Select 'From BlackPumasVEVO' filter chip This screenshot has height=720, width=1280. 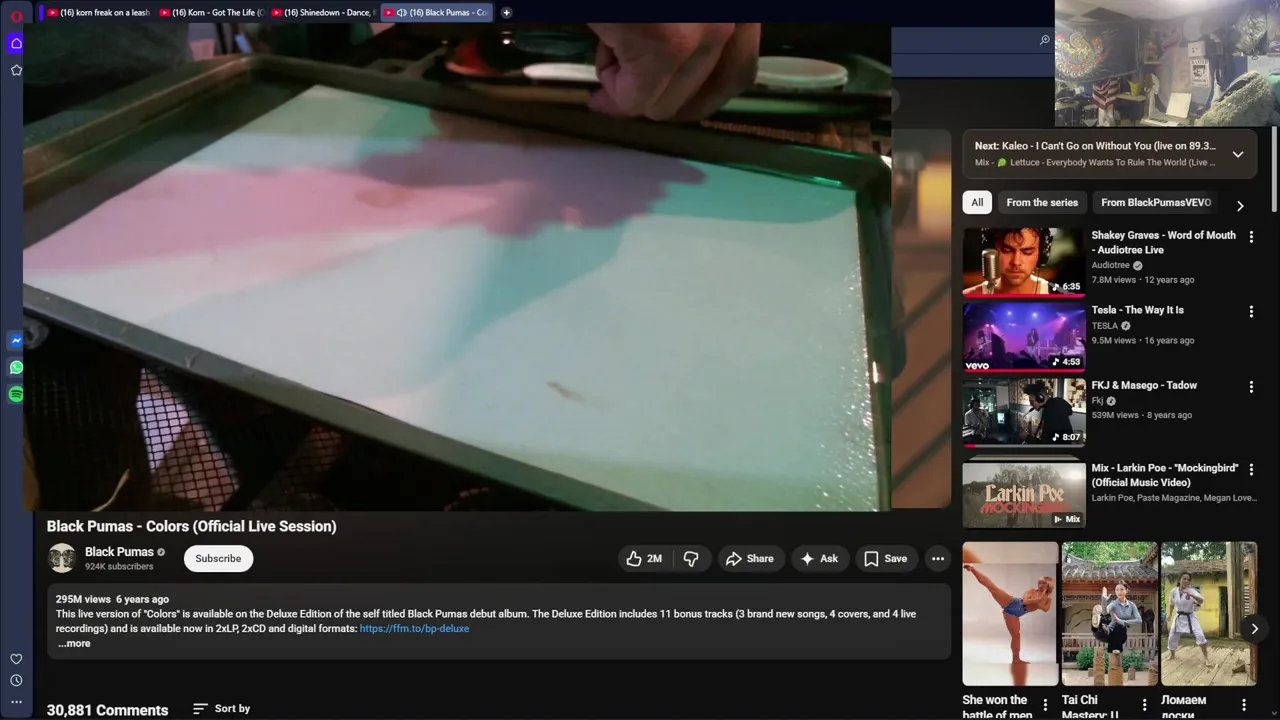point(1156,202)
